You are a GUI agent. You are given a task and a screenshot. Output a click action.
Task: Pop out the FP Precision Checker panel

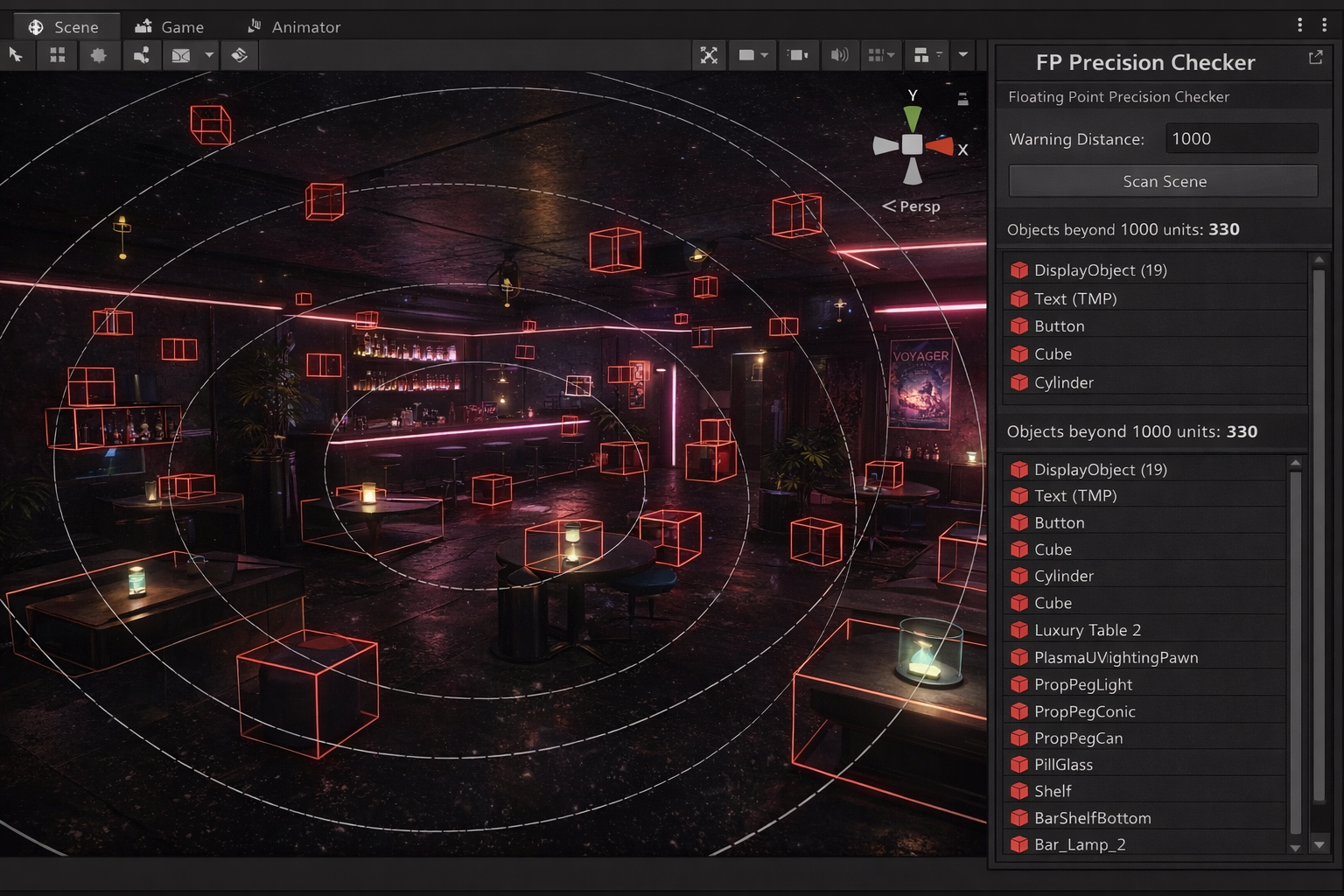1315,58
